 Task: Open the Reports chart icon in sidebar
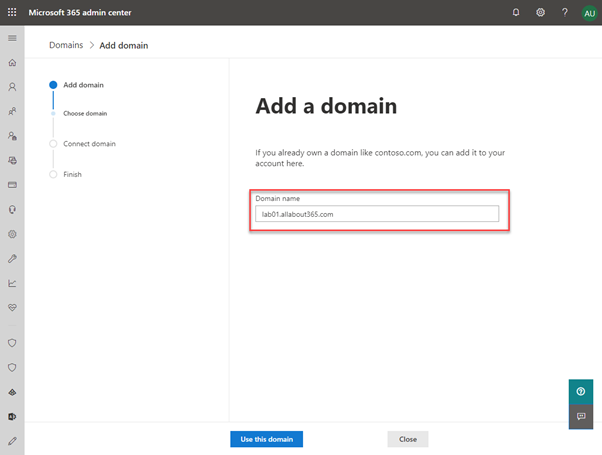[x=12, y=283]
